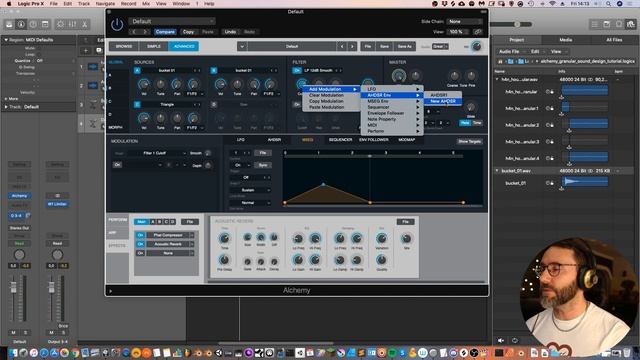The height and width of the screenshot is (360, 640).
Task: Turn the Modulation Depth knob
Action: tap(208, 165)
